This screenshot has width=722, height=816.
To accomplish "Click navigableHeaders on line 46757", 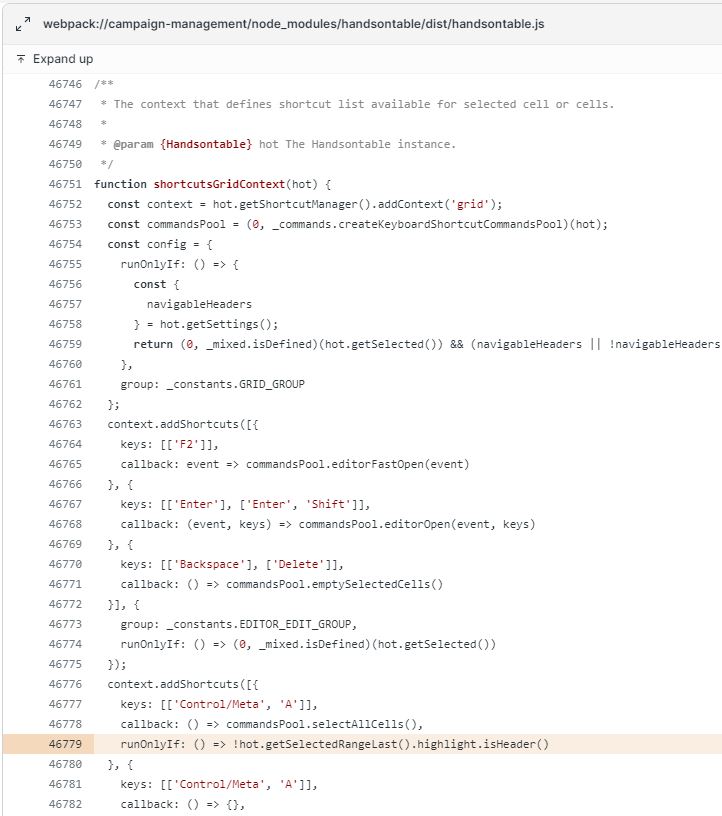I will pos(199,304).
